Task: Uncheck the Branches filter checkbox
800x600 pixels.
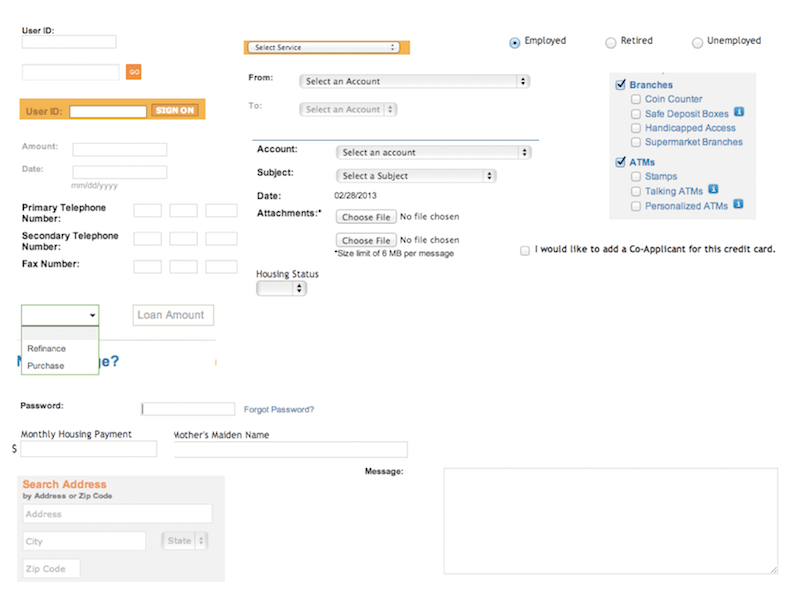Action: point(622,84)
